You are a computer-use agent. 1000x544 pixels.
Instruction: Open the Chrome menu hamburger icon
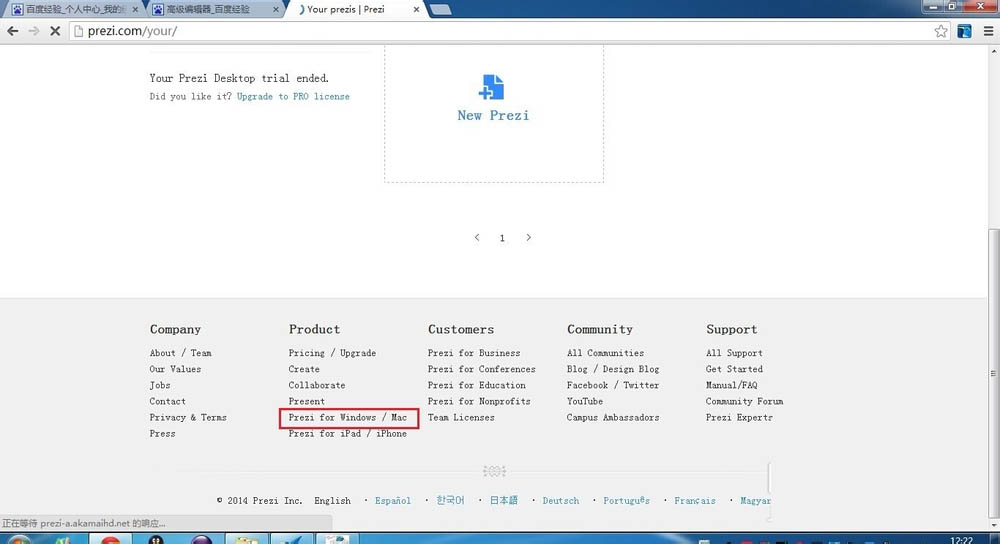point(988,31)
